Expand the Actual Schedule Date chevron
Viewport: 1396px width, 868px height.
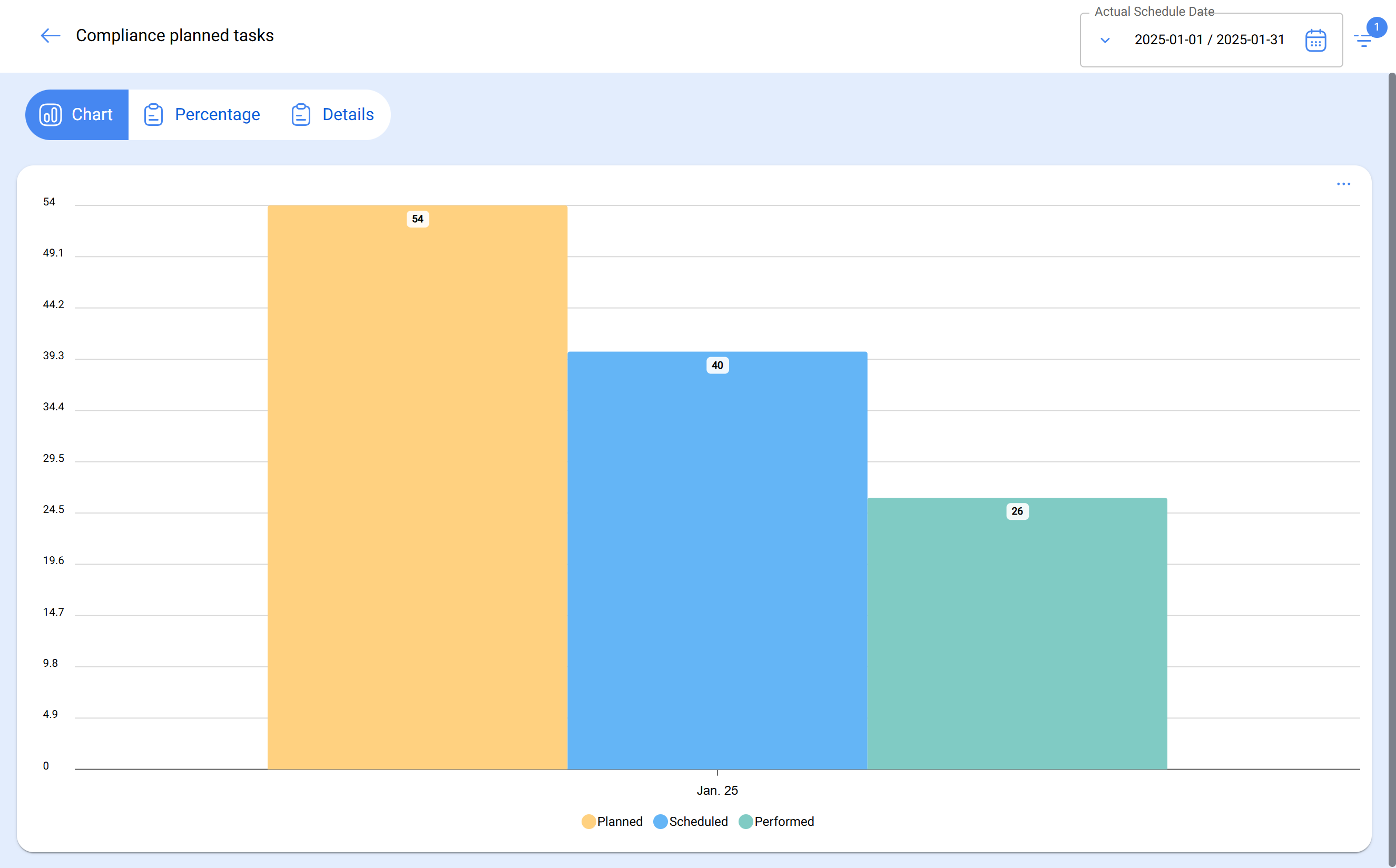pyautogui.click(x=1105, y=40)
